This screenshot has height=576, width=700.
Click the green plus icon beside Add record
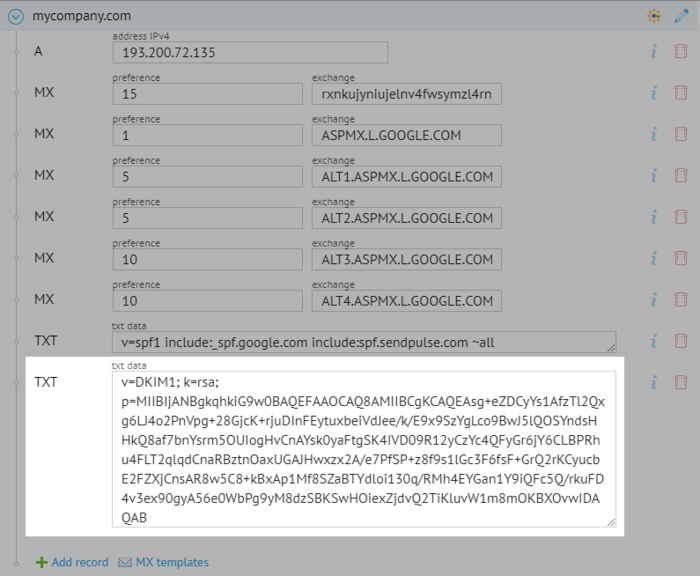[42, 562]
